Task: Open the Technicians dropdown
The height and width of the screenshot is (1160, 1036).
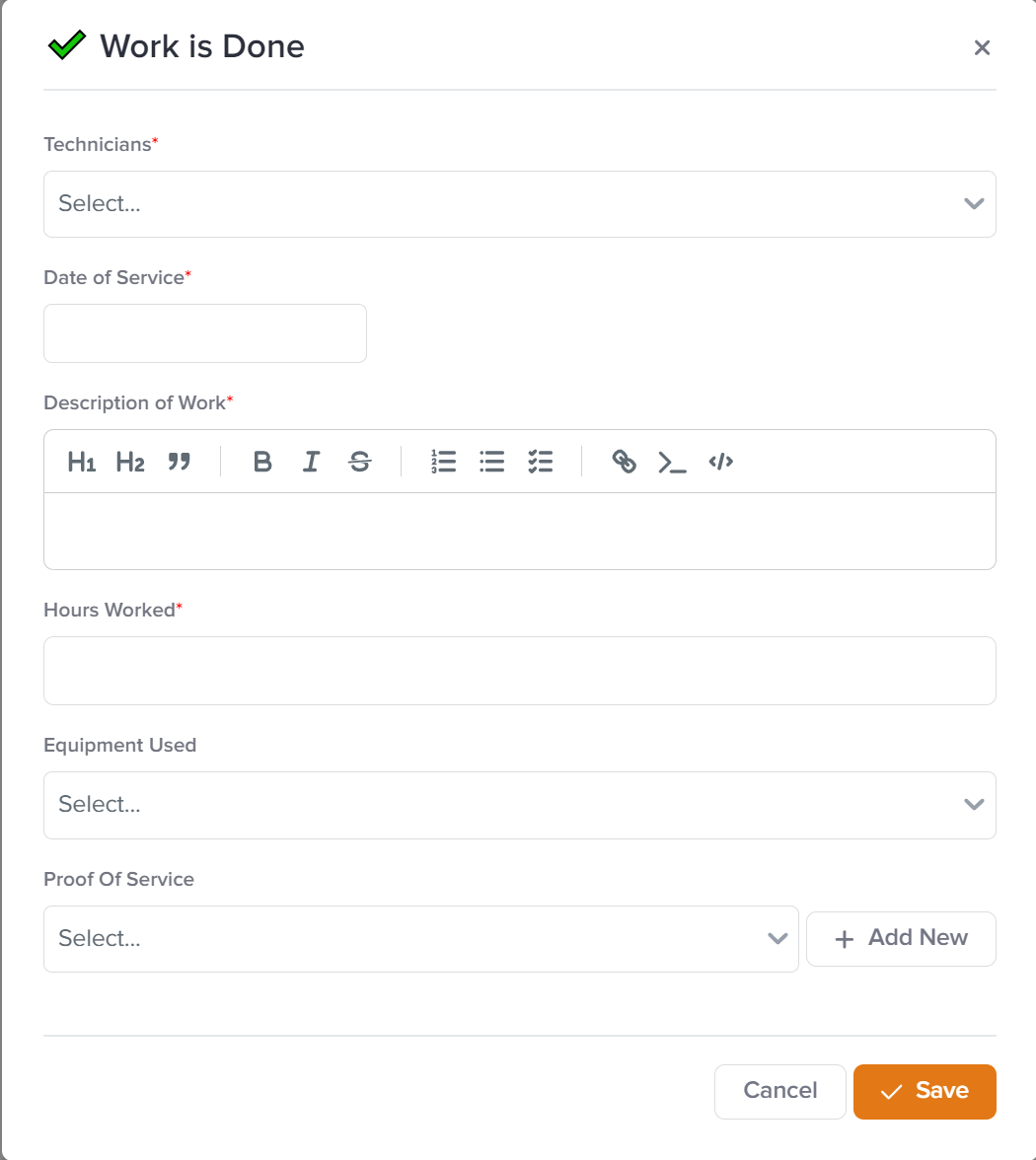Action: coord(520,204)
